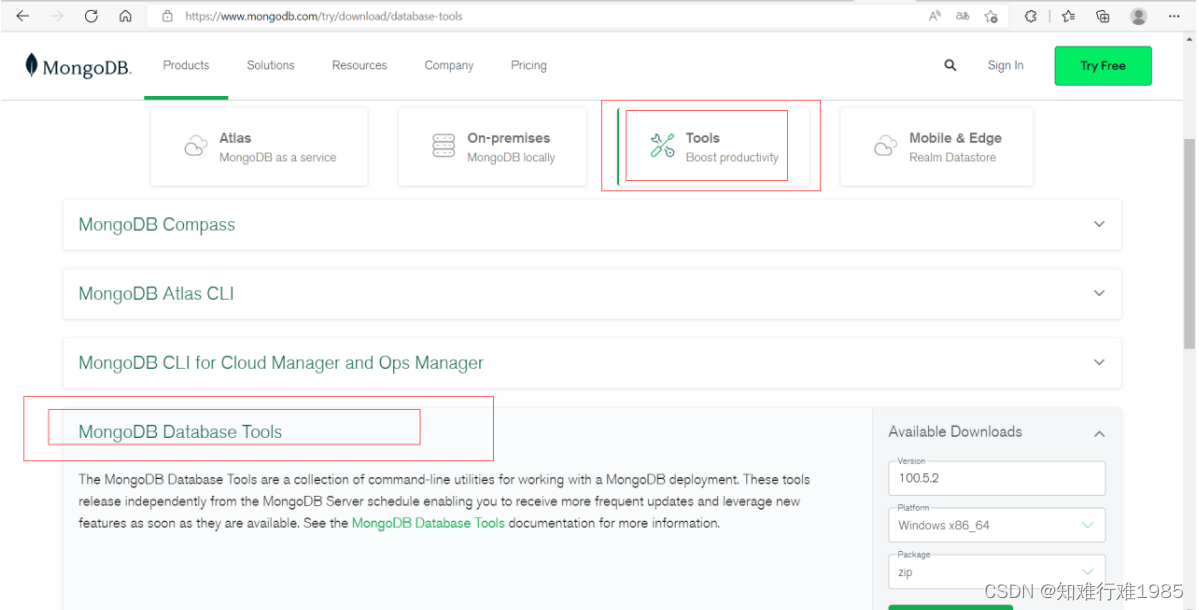Expand the MongoDB Atlas CLI section chevron
The height and width of the screenshot is (610, 1199).
coord(1099,294)
